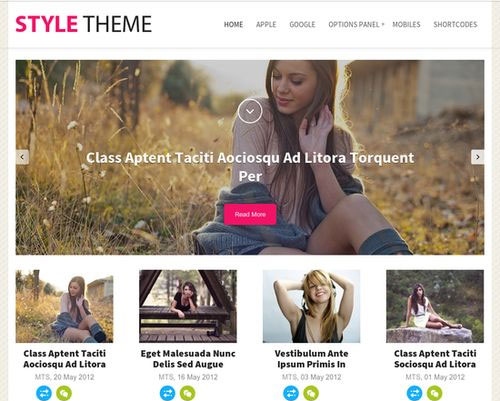Click green comment icon under Sociosqu Ad Litora post
The height and width of the screenshot is (401, 500).
coord(435,393)
